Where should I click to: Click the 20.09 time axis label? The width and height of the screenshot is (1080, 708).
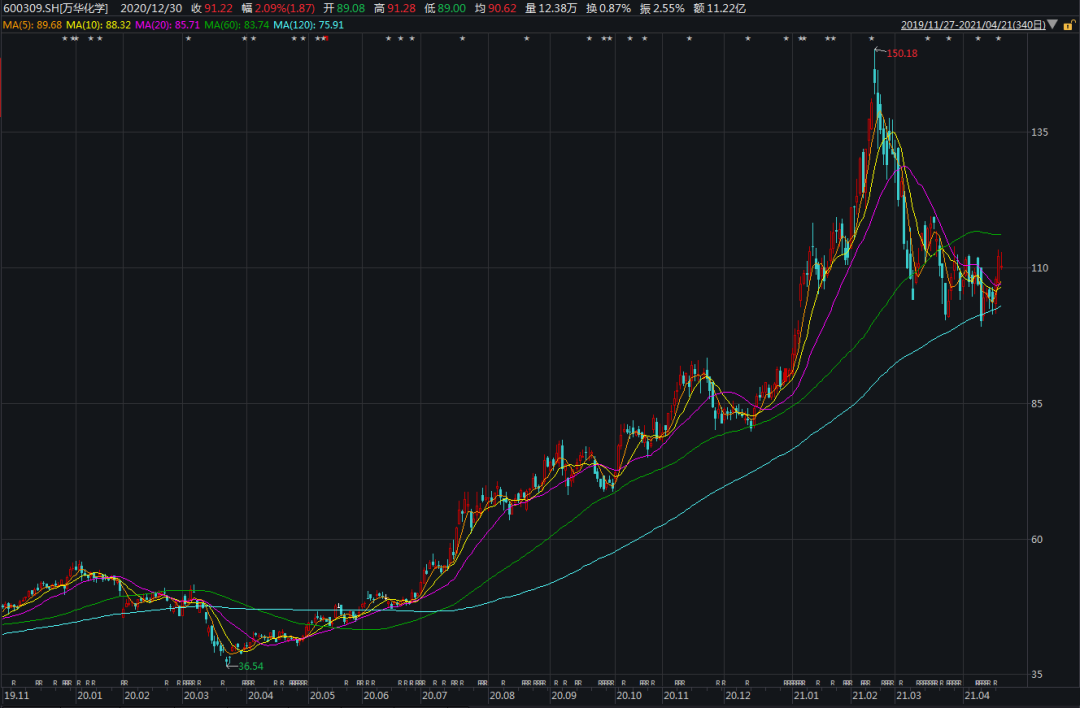[564, 696]
